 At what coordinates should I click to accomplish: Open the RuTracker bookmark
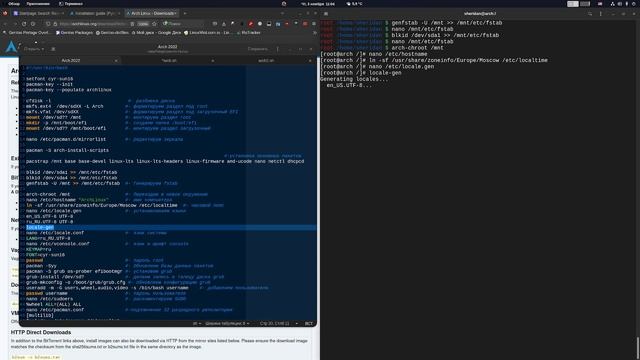249,33
